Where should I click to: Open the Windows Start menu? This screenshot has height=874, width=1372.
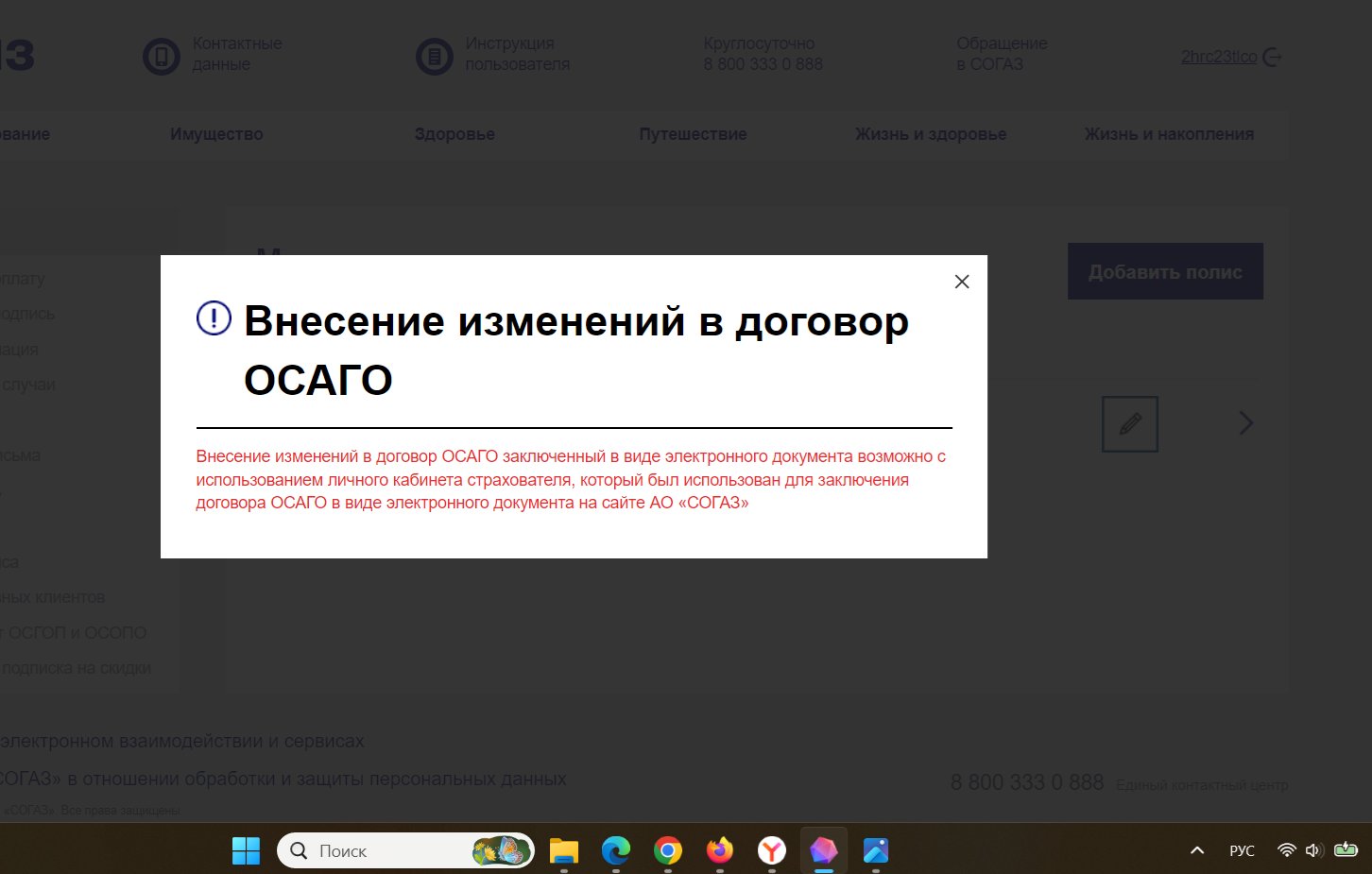(x=246, y=850)
